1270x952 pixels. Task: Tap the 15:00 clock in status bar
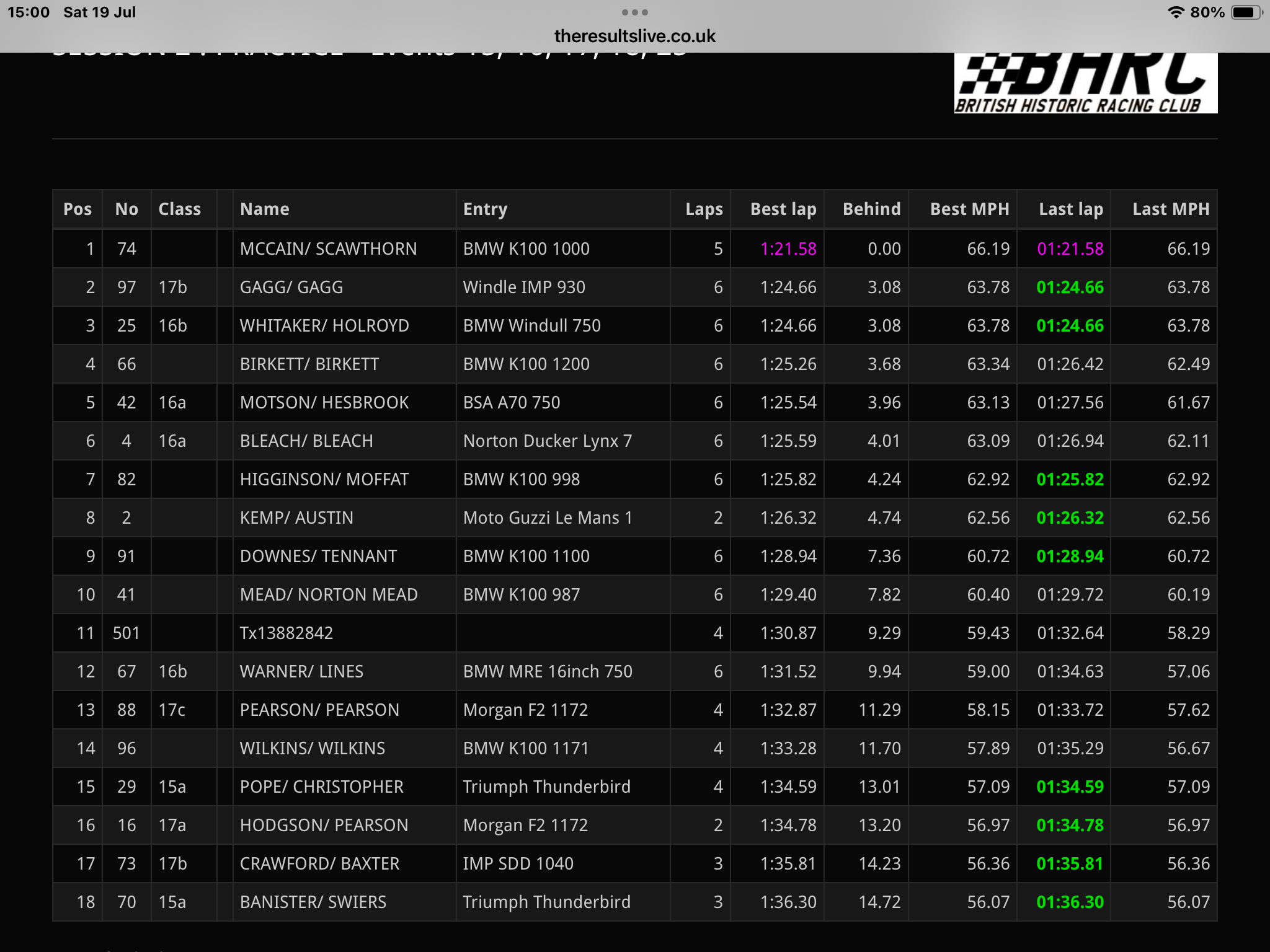click(x=29, y=12)
